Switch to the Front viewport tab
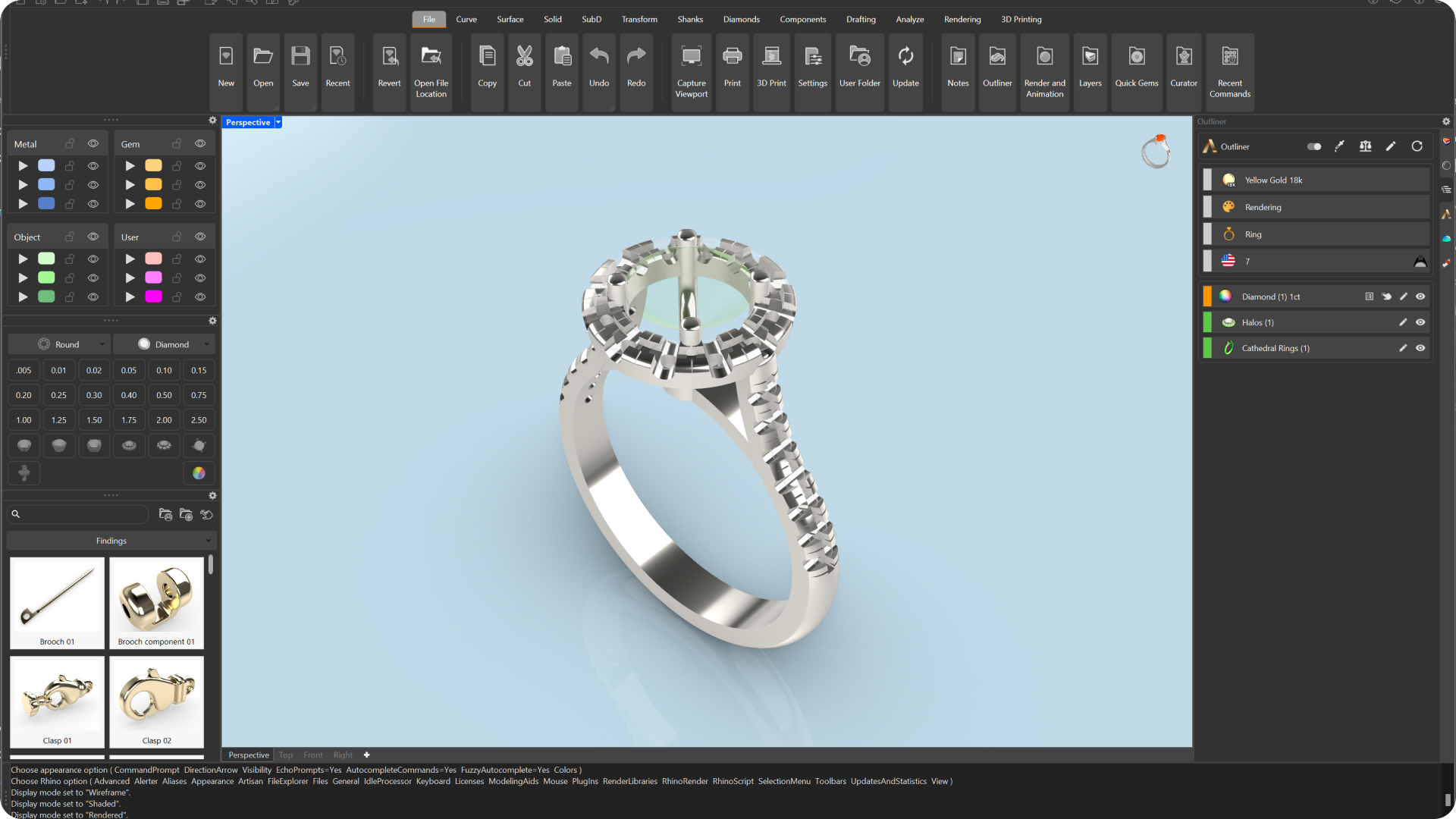1456x819 pixels. 312,755
